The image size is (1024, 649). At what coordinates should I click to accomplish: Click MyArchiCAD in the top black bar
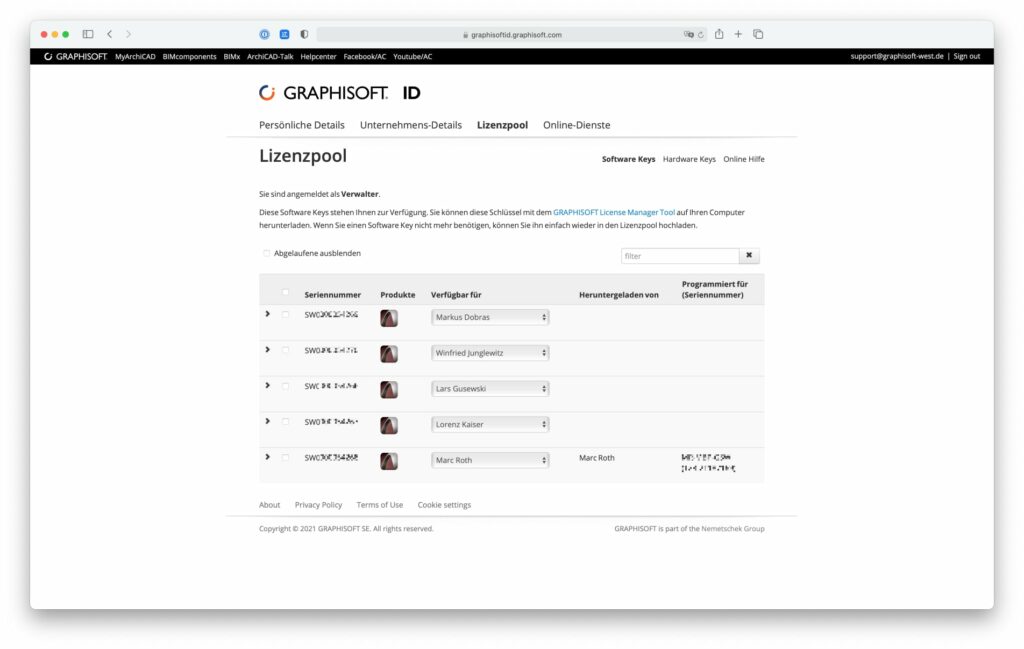click(x=135, y=57)
